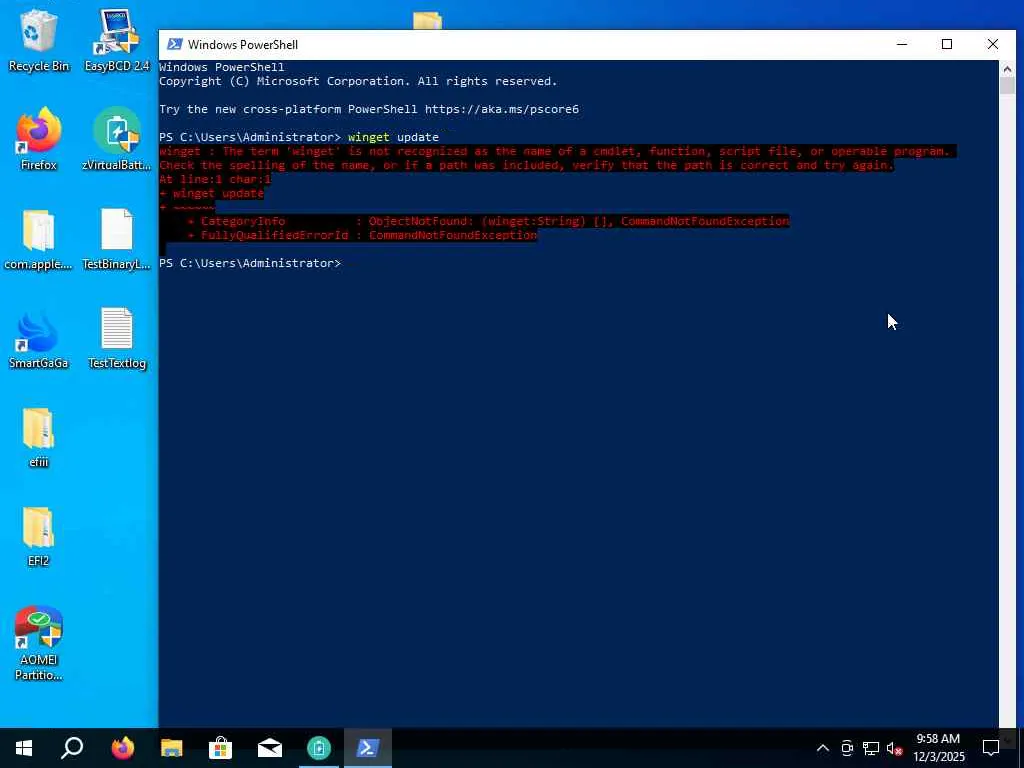Maximize the Windows PowerShell window

pos(947,44)
